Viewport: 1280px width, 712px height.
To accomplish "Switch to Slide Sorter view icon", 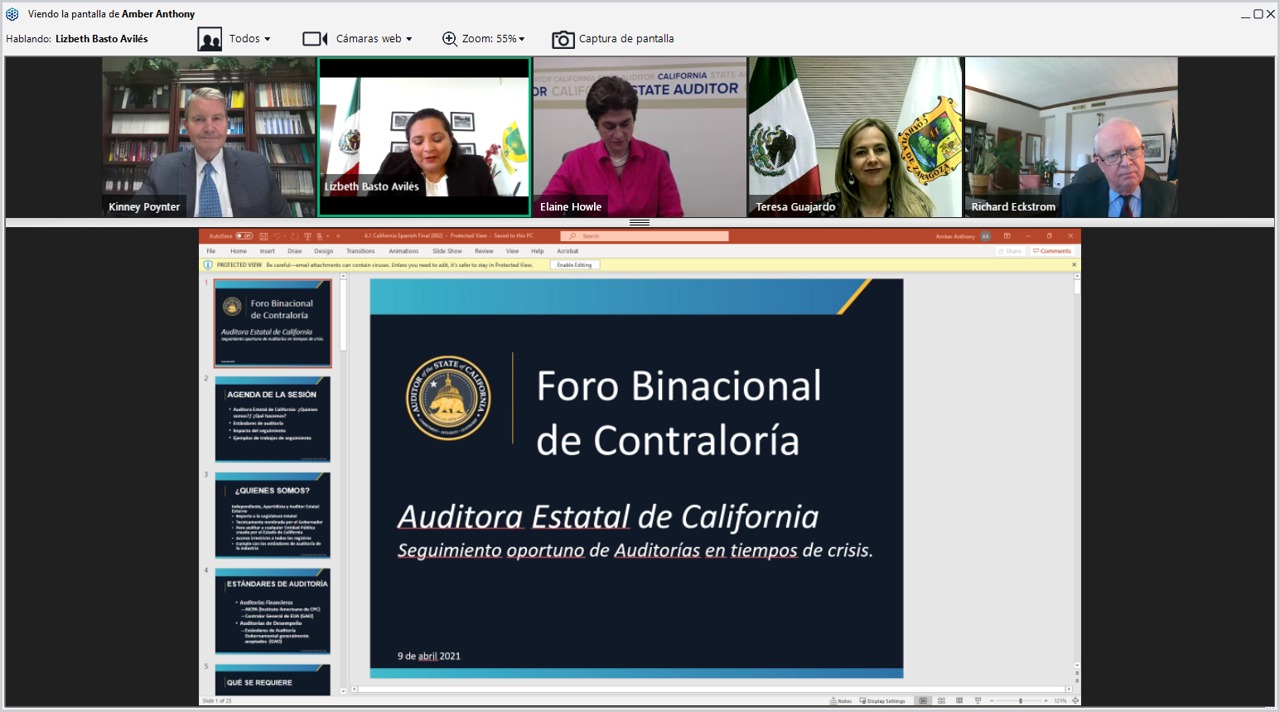I will (x=940, y=701).
